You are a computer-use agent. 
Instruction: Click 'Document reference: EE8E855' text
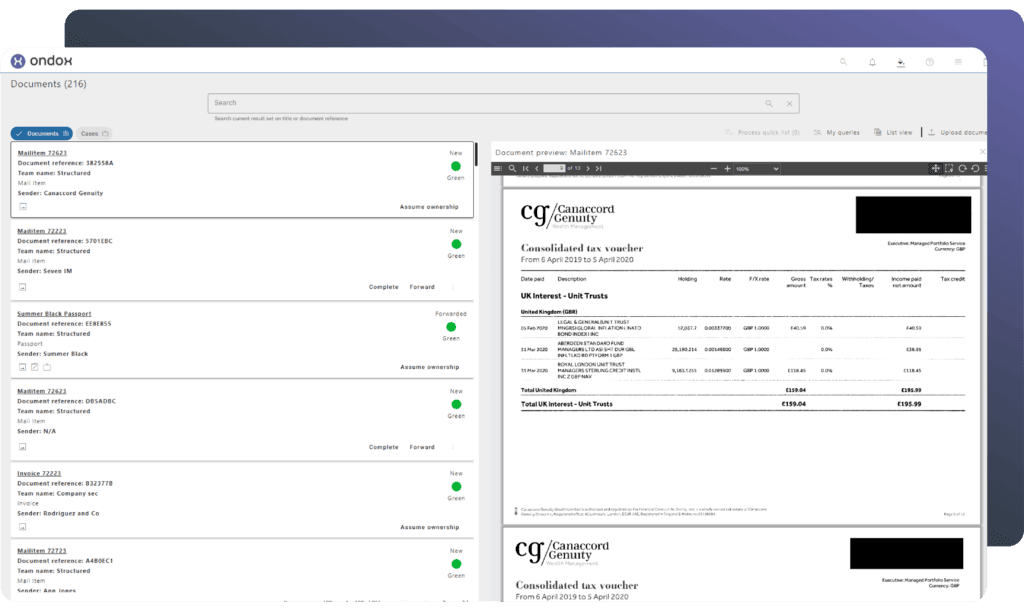(x=64, y=323)
